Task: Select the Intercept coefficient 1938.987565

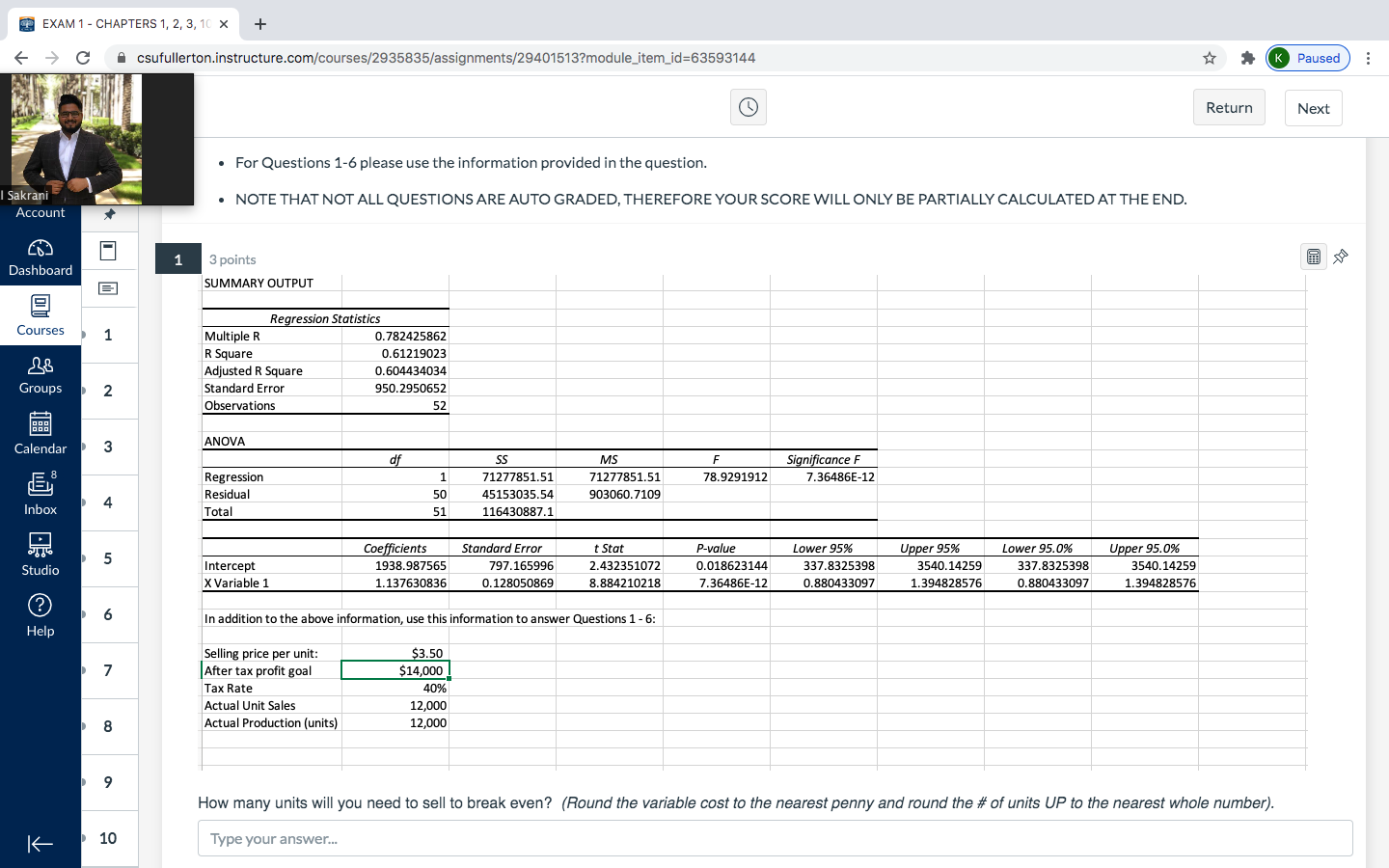Action: (x=411, y=565)
